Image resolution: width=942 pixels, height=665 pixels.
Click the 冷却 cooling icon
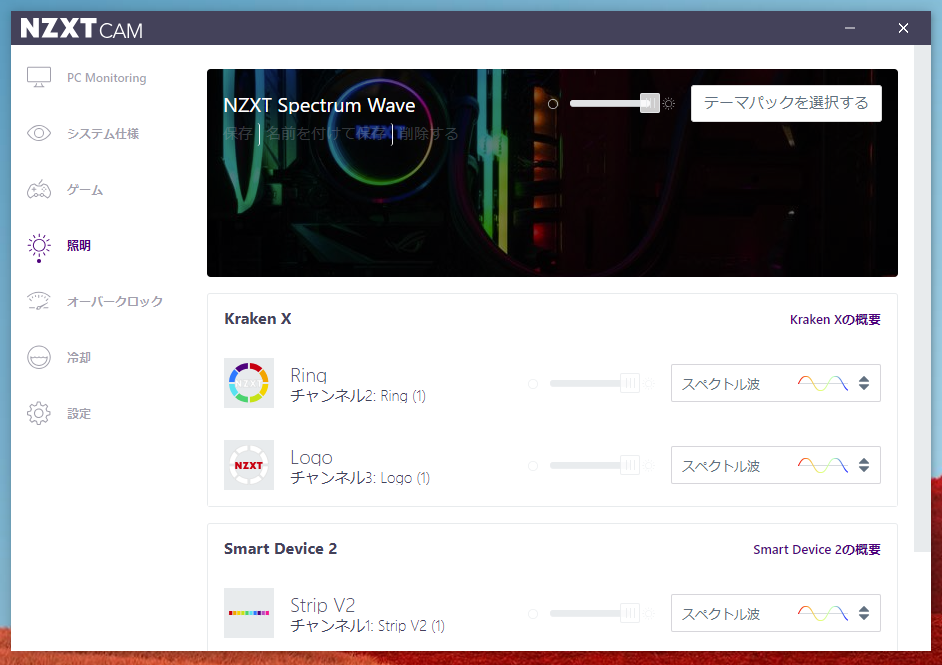click(39, 357)
